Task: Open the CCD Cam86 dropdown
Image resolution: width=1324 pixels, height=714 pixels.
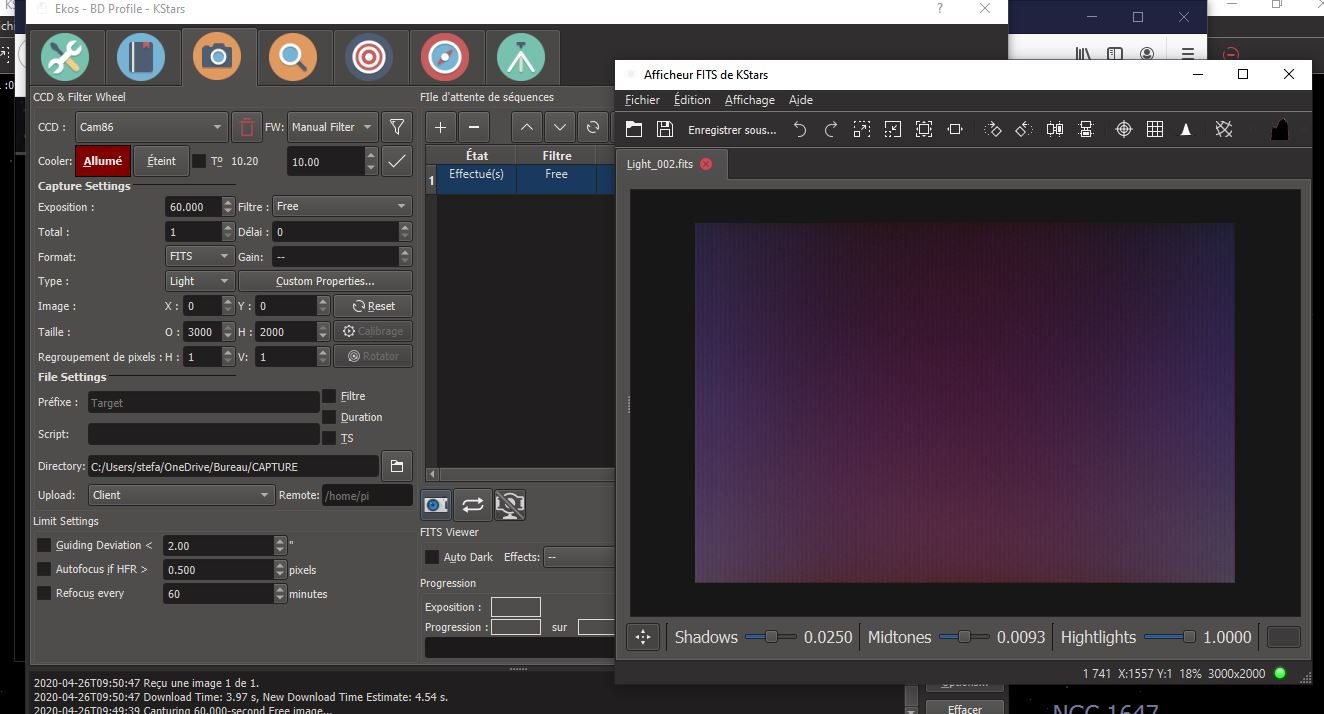Action: tap(151, 127)
